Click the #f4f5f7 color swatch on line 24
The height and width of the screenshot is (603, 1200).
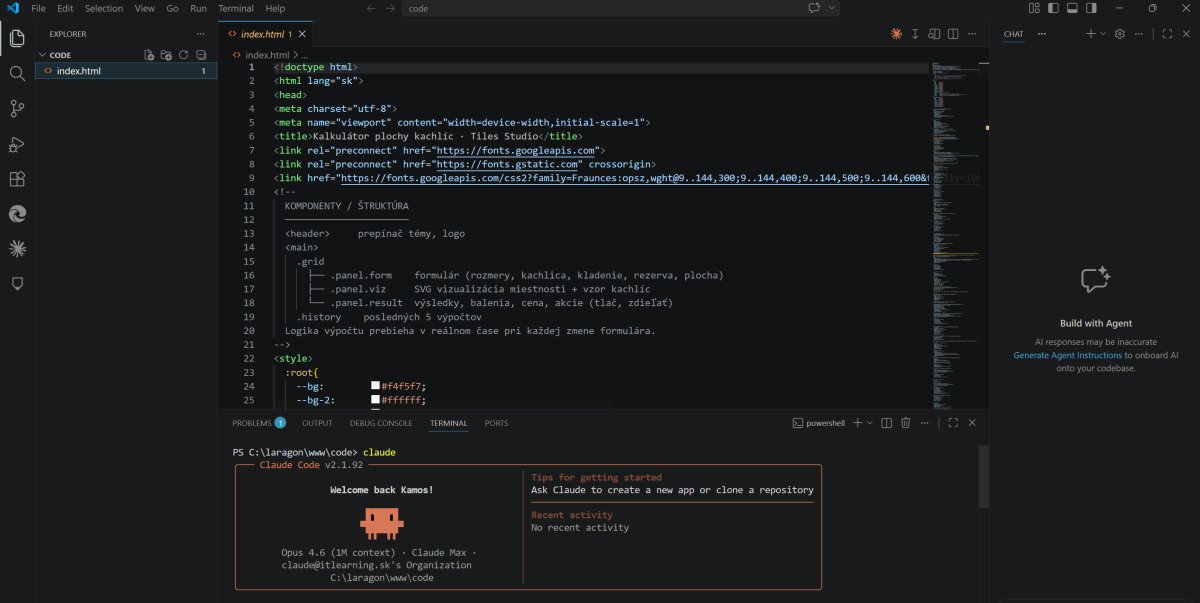tap(375, 385)
